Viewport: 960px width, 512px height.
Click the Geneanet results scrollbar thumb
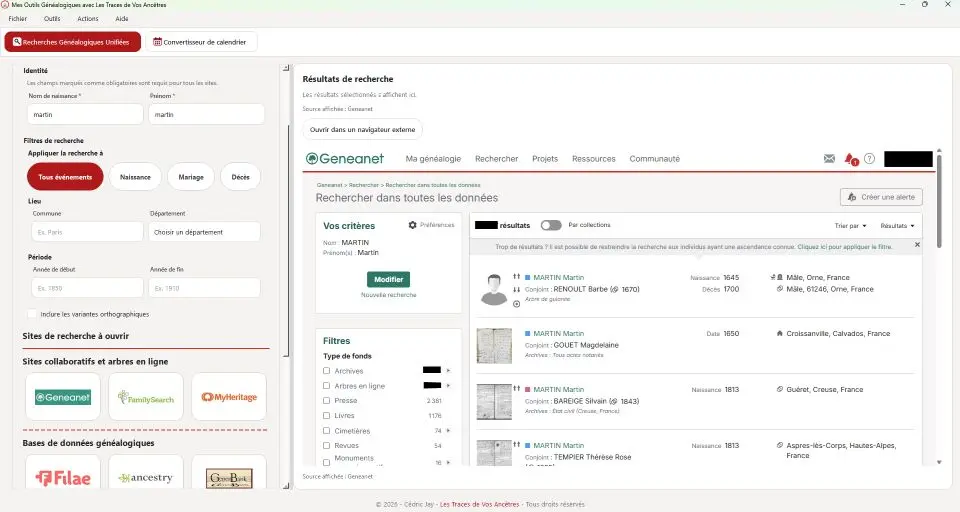(939, 202)
